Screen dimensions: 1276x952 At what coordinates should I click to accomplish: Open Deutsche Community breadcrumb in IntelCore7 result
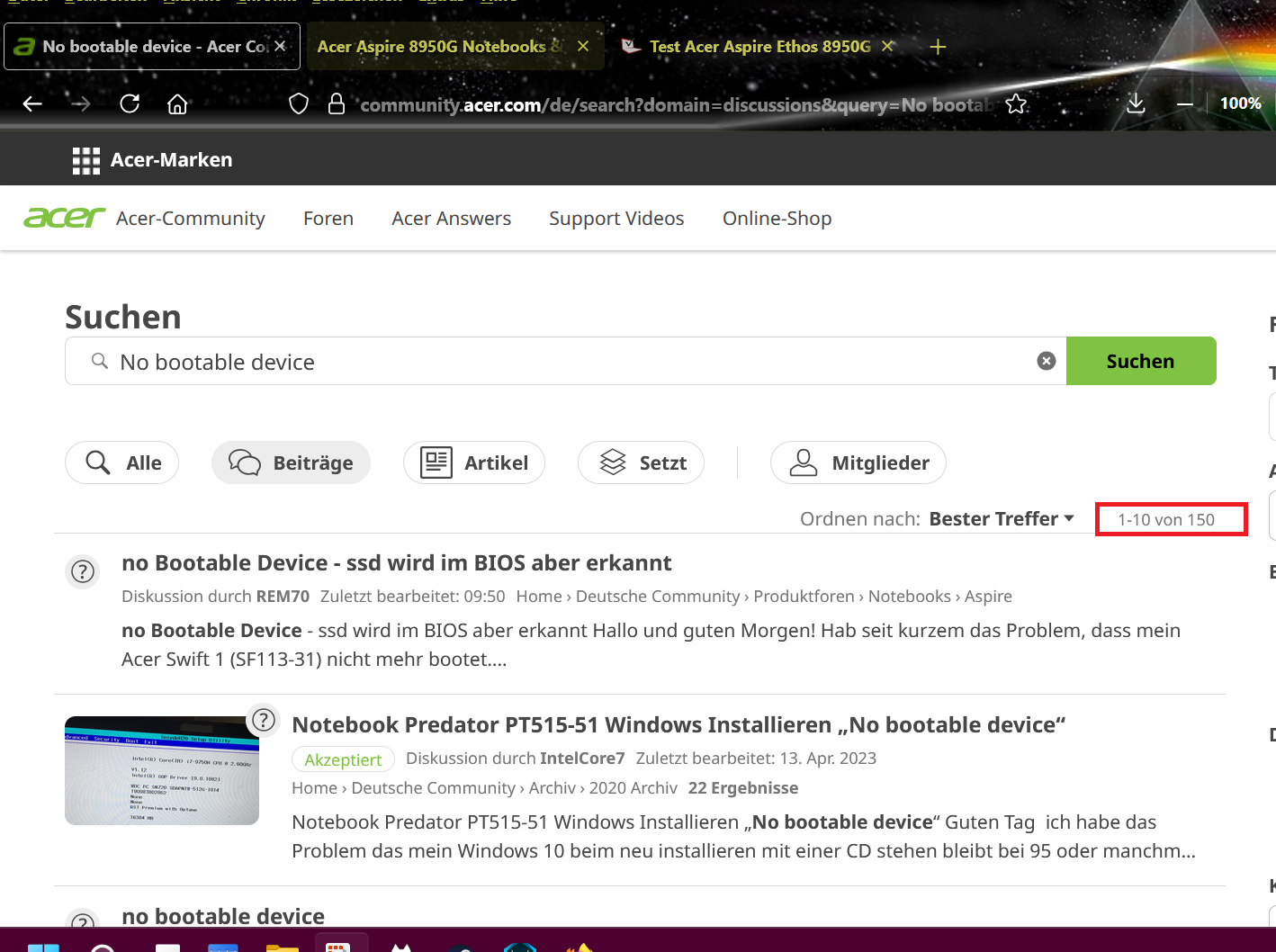click(434, 788)
